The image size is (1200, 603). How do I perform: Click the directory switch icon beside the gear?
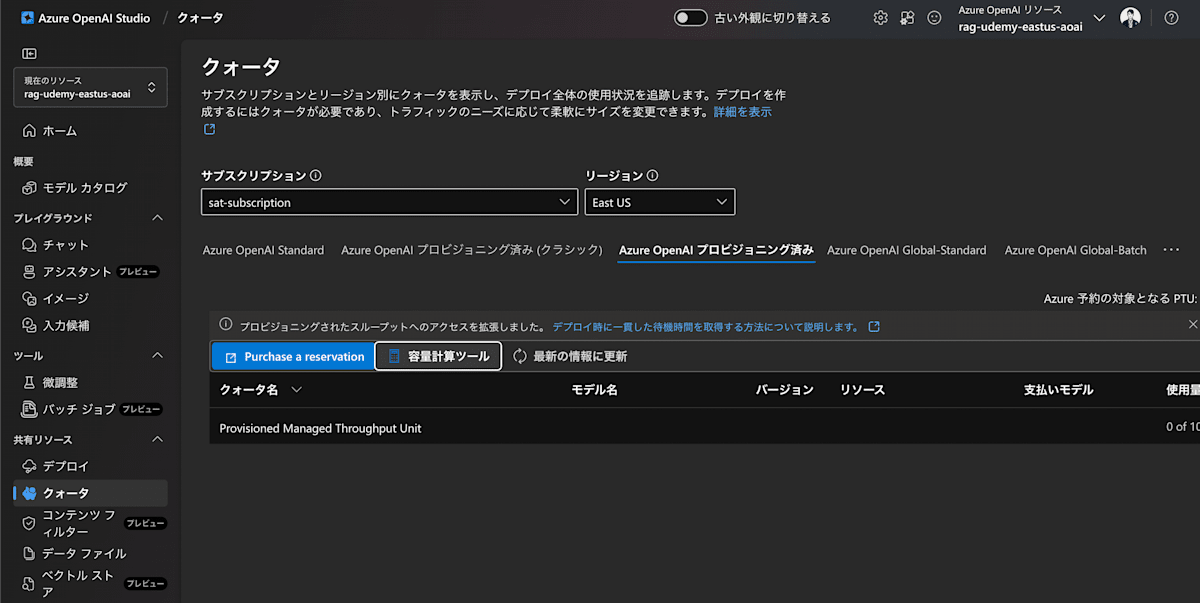(x=907, y=18)
